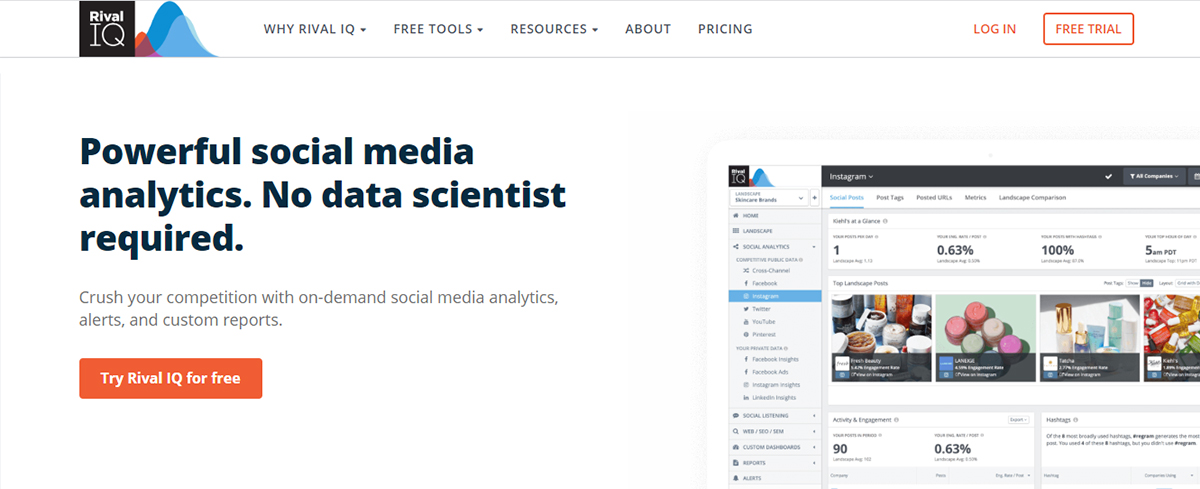1200x489 pixels.
Task: Select the highlighted Instagram sidebar icon
Action: click(x=746, y=296)
